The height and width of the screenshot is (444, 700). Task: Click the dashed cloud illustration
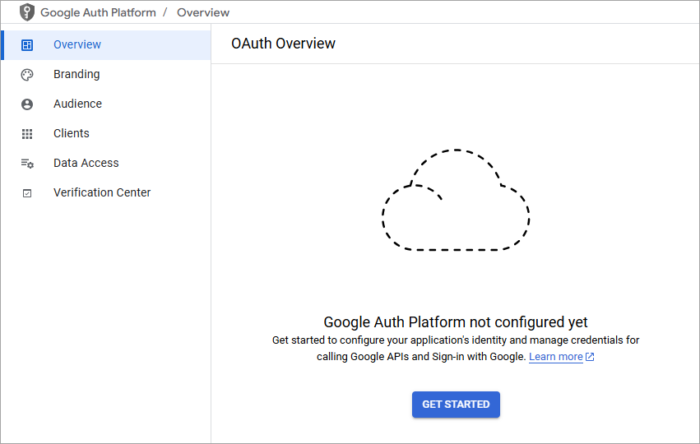pos(456,200)
